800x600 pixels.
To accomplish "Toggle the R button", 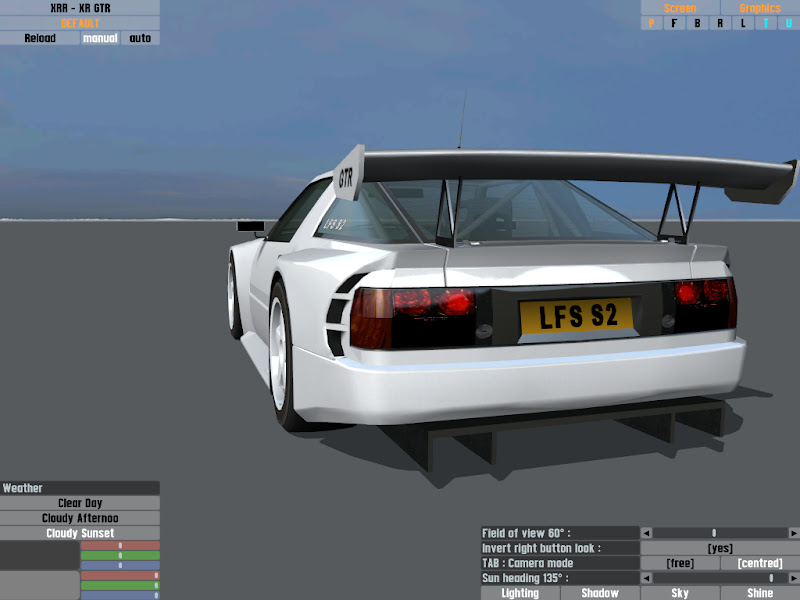I will point(720,23).
